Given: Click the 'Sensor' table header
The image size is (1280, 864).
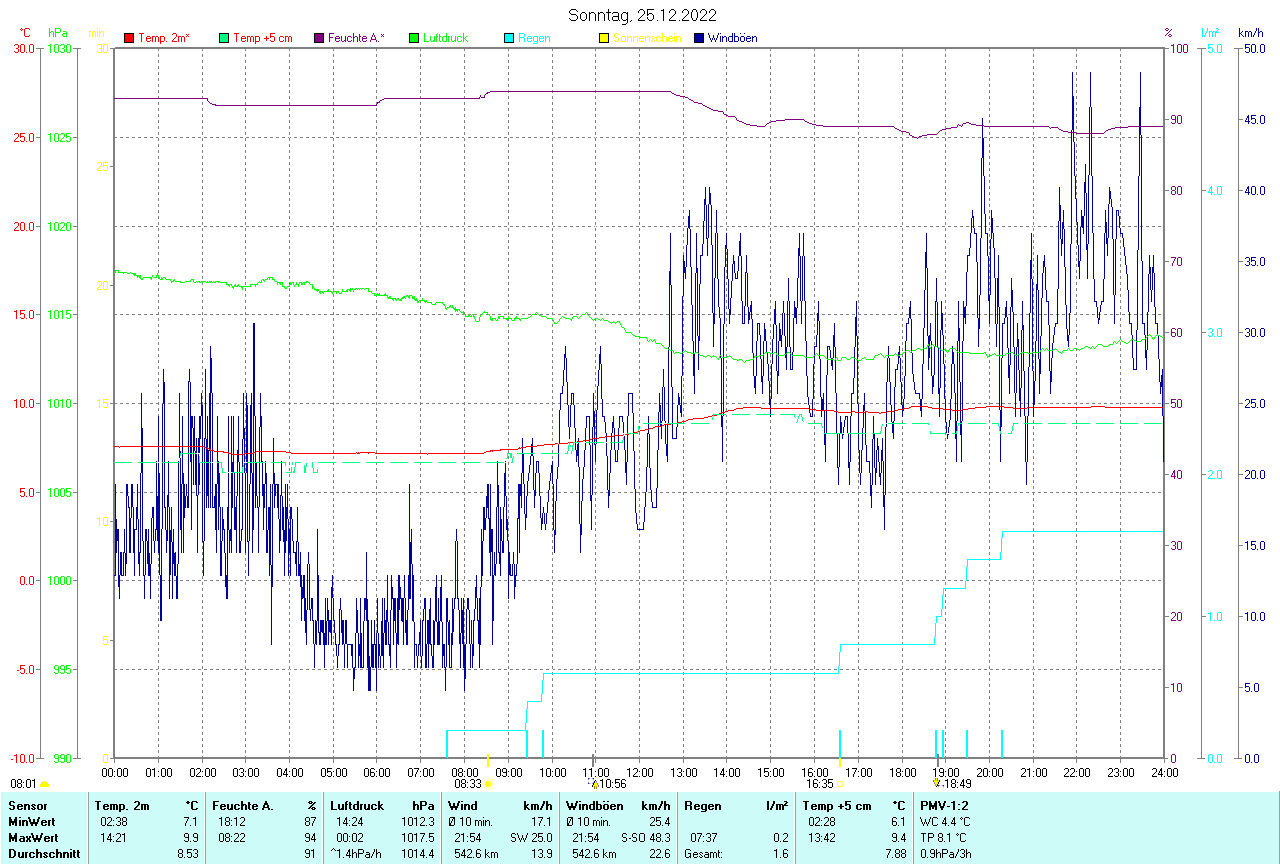Looking at the screenshot, I should pos(27,805).
